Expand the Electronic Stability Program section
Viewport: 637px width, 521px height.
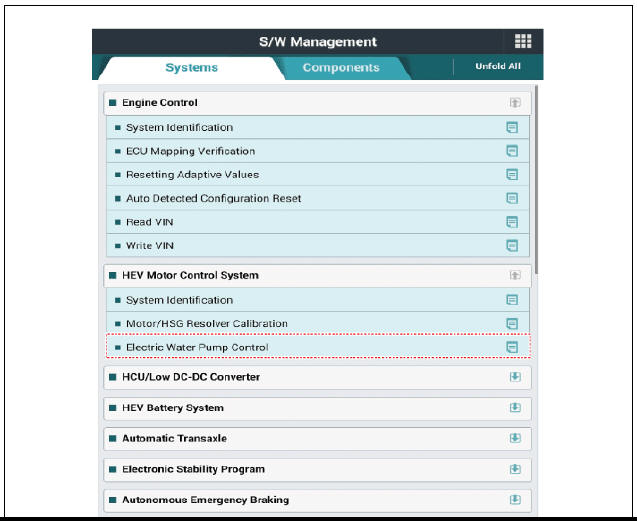tap(515, 469)
